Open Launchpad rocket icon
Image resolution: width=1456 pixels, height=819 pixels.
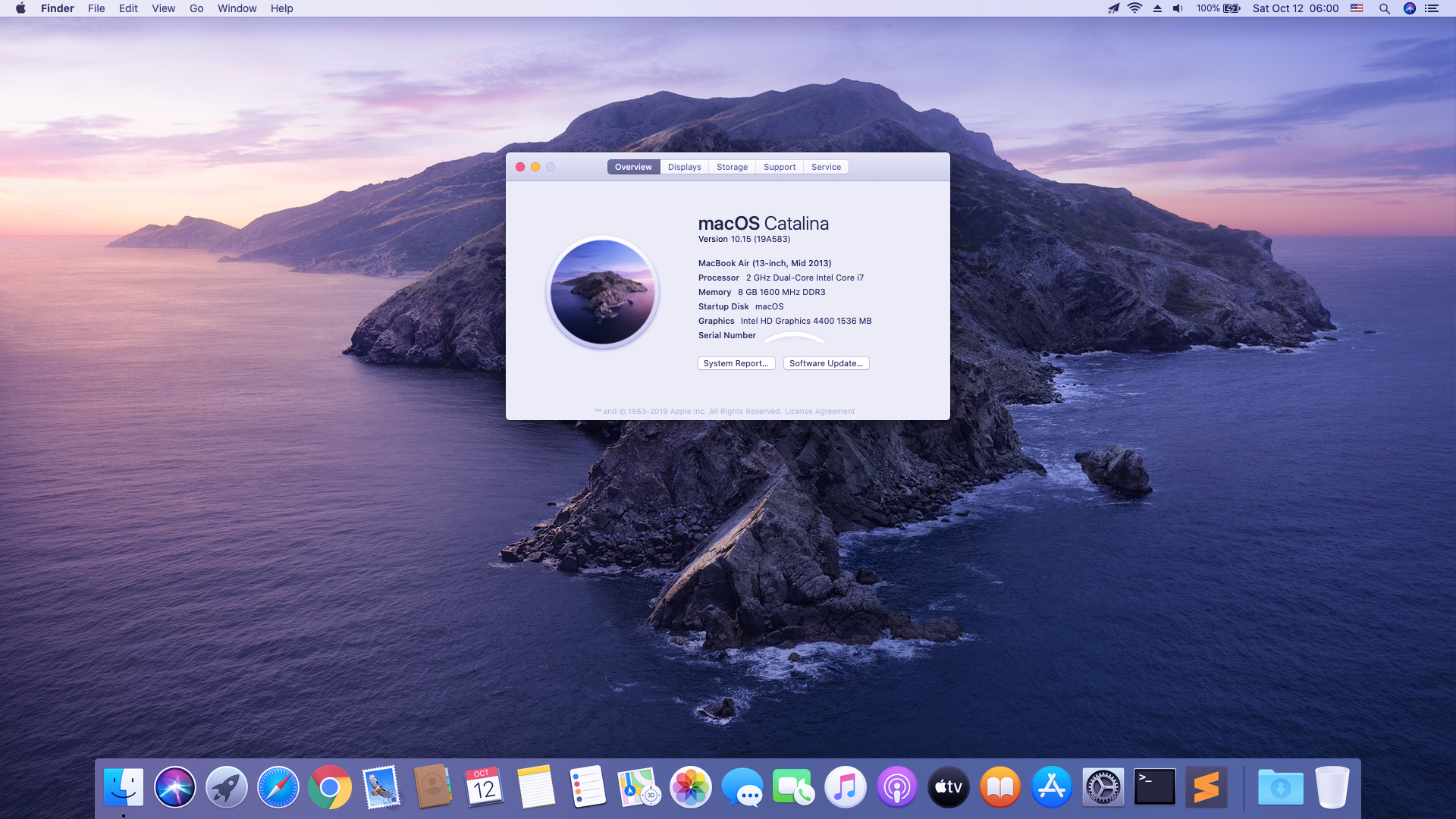tap(226, 788)
